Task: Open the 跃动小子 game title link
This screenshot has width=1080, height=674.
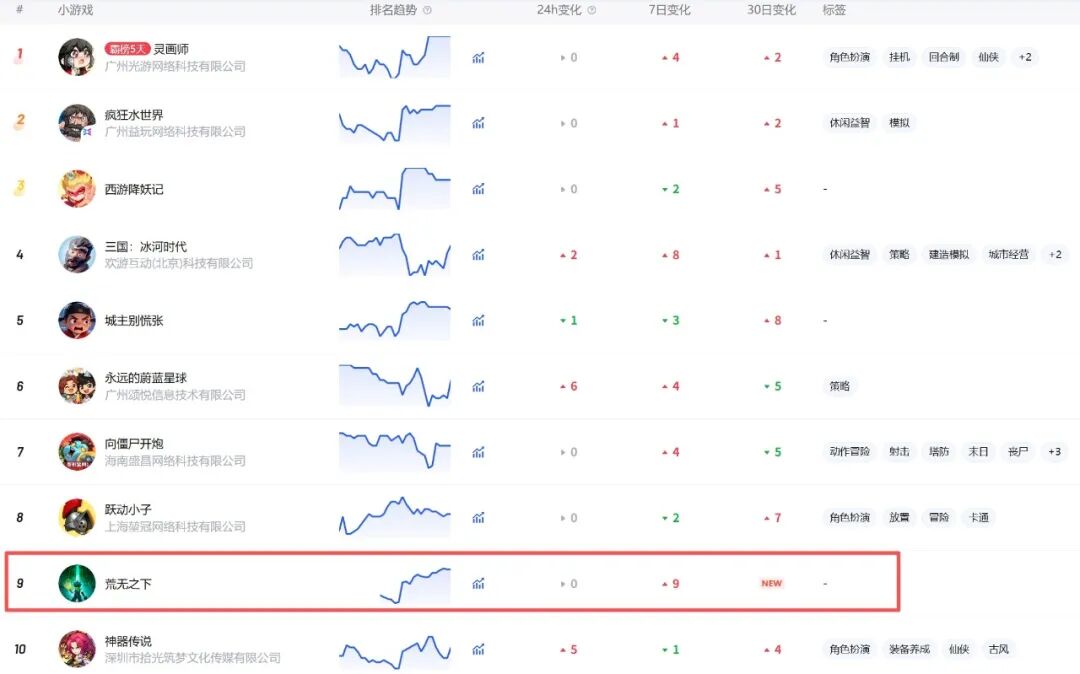Action: (x=127, y=509)
